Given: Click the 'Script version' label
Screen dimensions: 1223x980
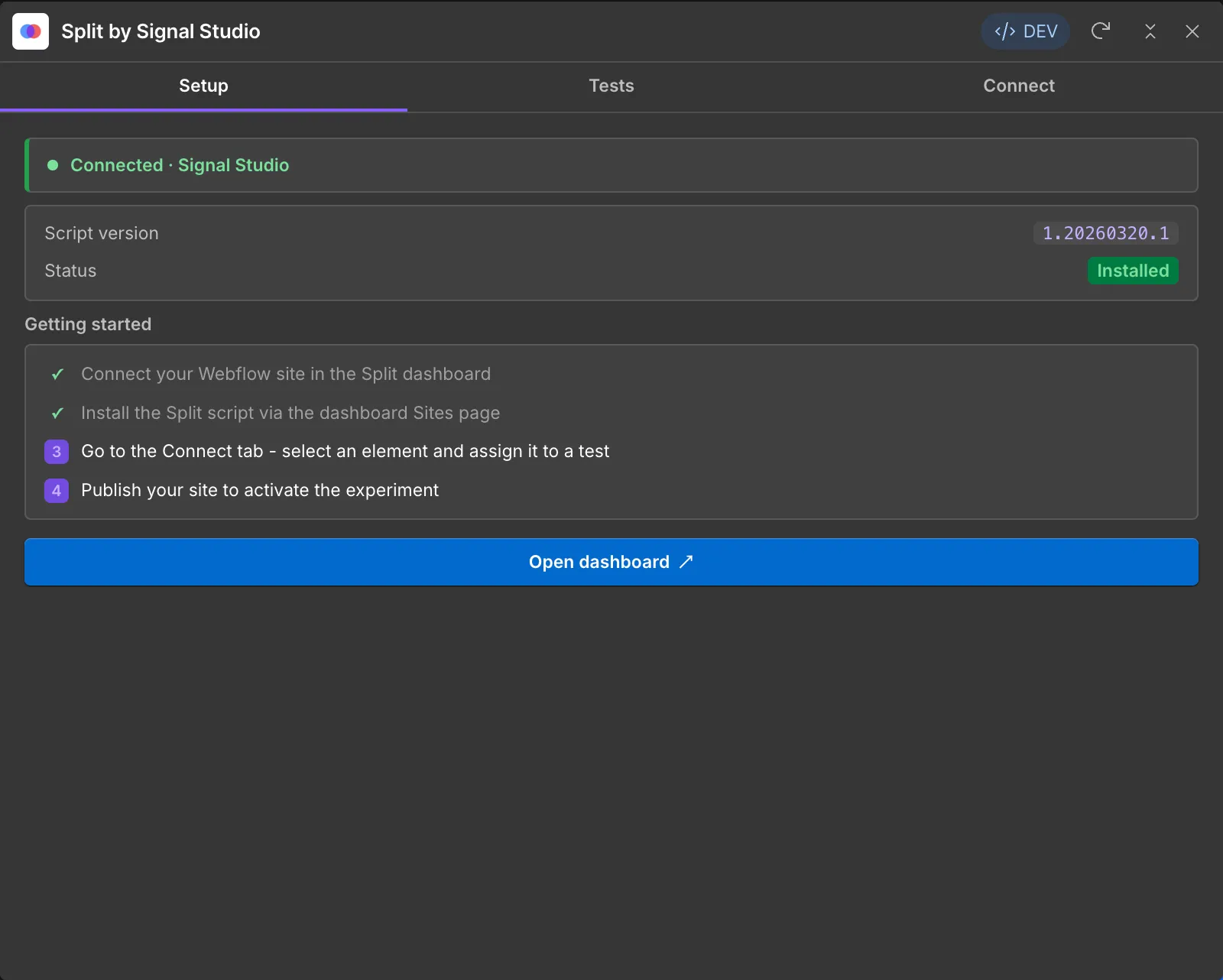Looking at the screenshot, I should click(x=102, y=233).
